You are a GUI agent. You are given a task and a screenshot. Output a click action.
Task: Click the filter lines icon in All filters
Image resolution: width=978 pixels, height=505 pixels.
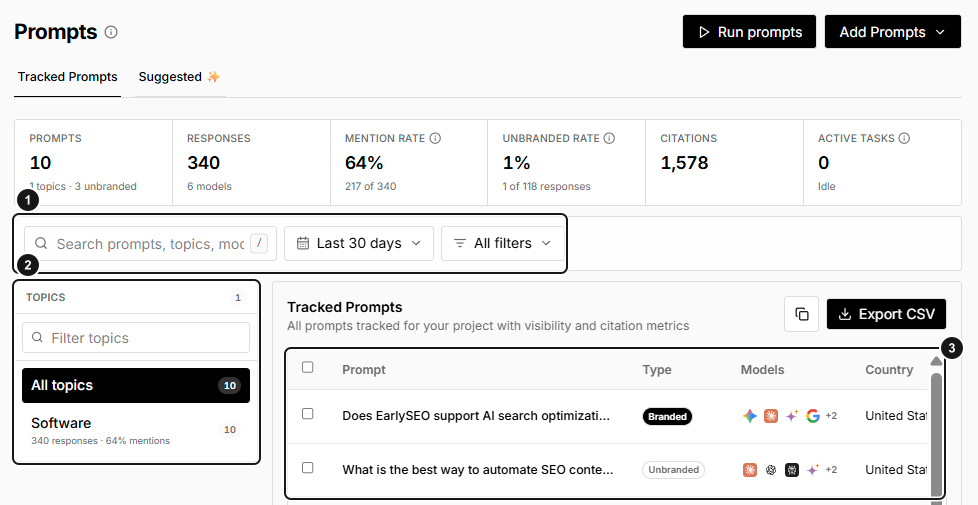pos(460,243)
